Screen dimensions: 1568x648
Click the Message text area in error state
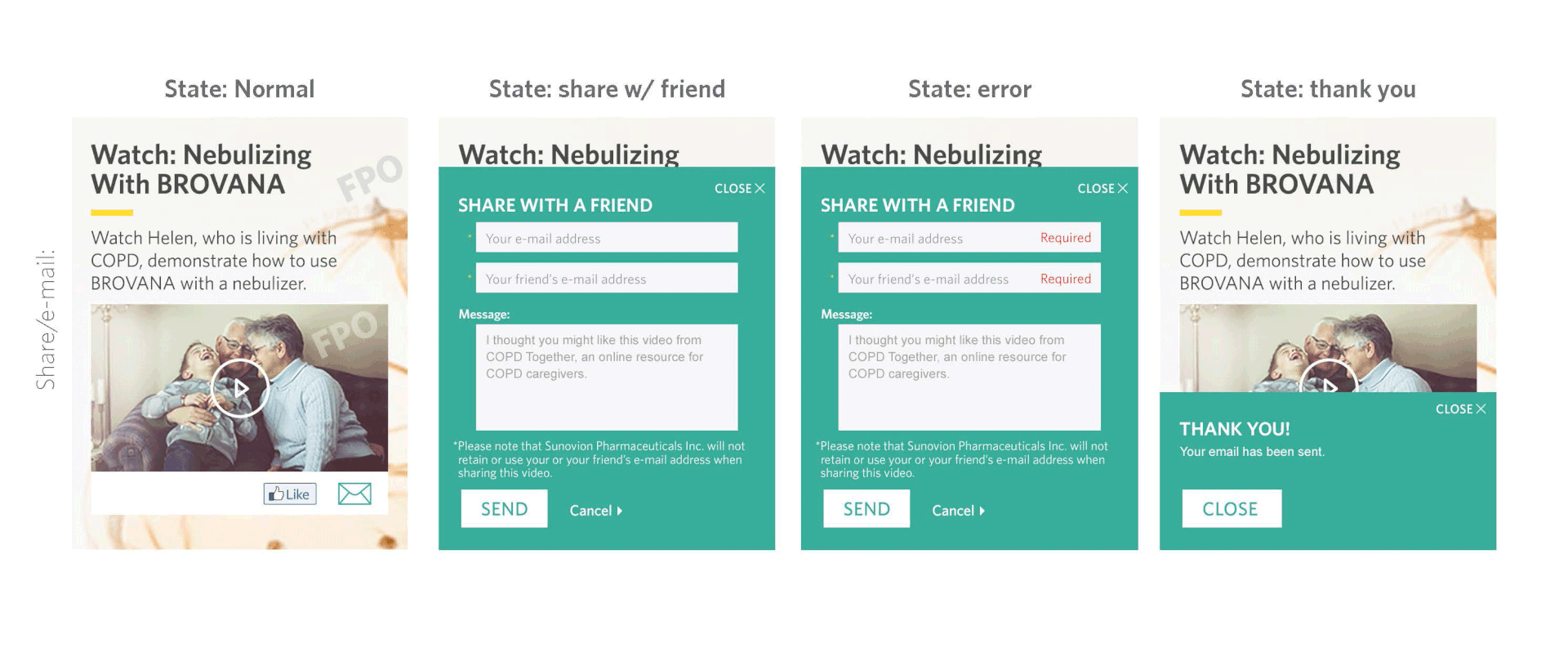click(x=969, y=377)
